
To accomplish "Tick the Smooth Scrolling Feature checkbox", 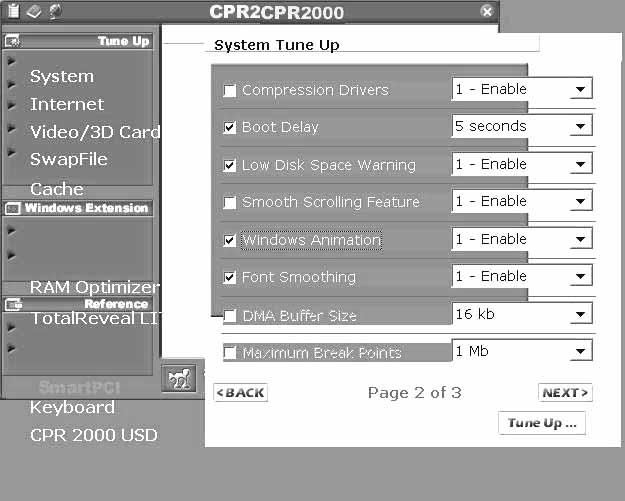I will [x=230, y=203].
